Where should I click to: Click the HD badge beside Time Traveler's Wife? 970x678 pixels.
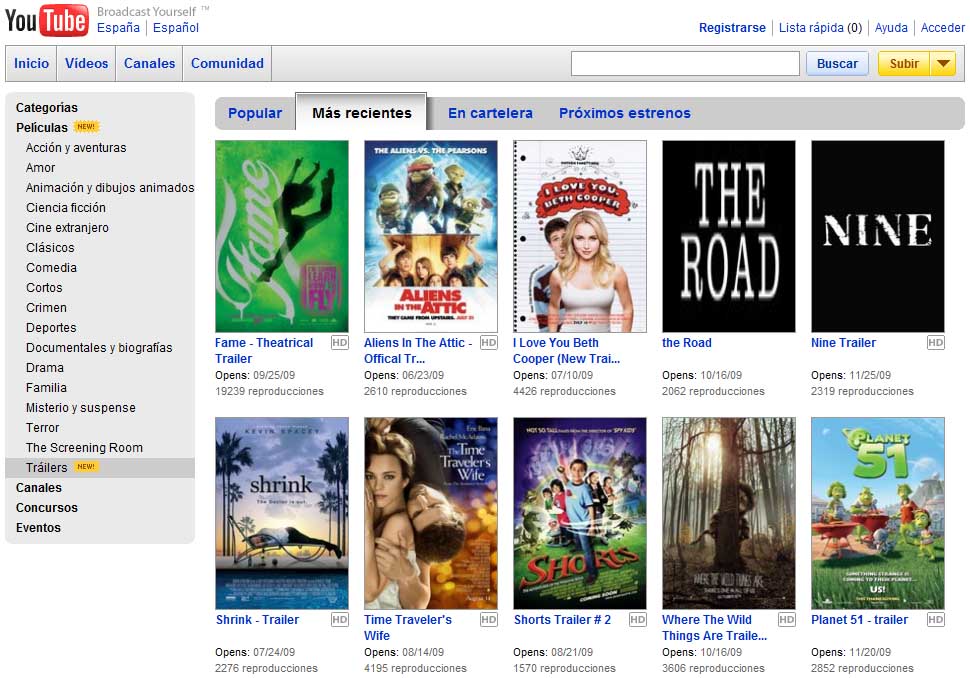(x=489, y=620)
